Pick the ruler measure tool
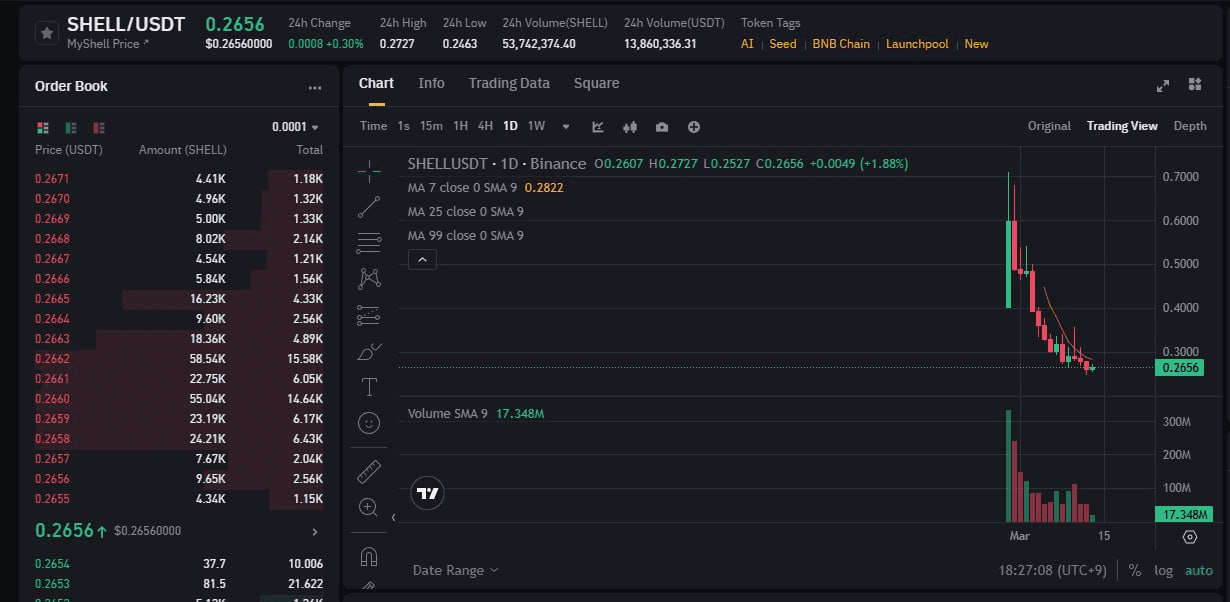Screen dimensions: 1230x602 (x=369, y=471)
